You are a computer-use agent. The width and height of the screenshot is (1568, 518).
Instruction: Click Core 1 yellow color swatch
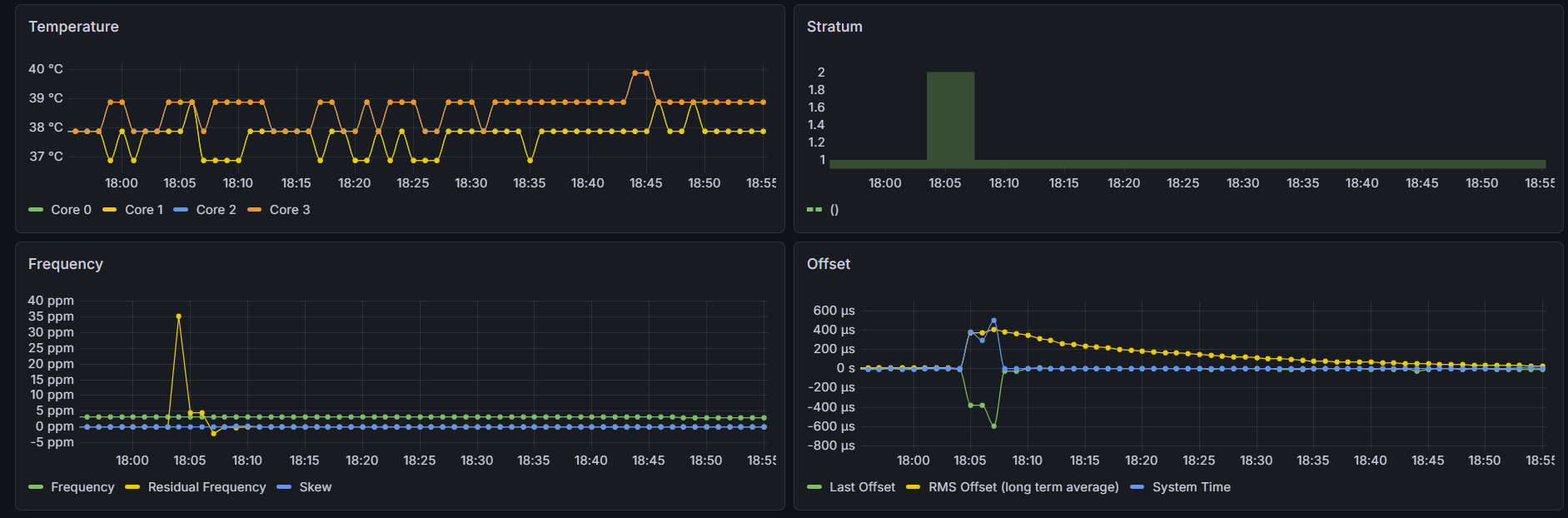tap(110, 210)
